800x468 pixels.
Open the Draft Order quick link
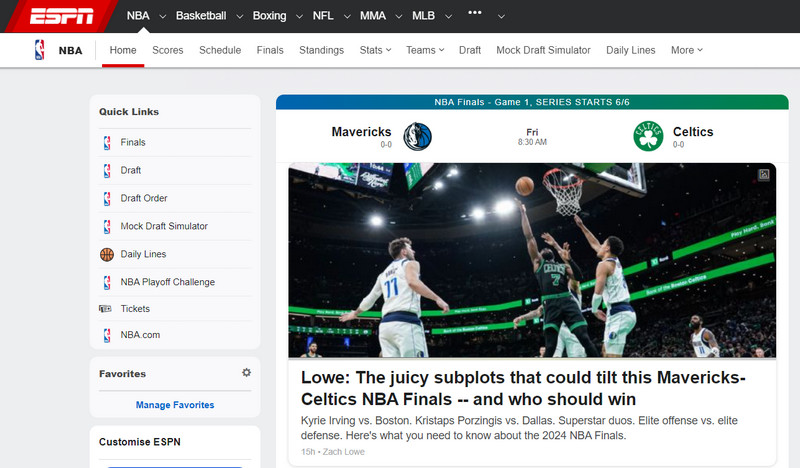tap(144, 198)
